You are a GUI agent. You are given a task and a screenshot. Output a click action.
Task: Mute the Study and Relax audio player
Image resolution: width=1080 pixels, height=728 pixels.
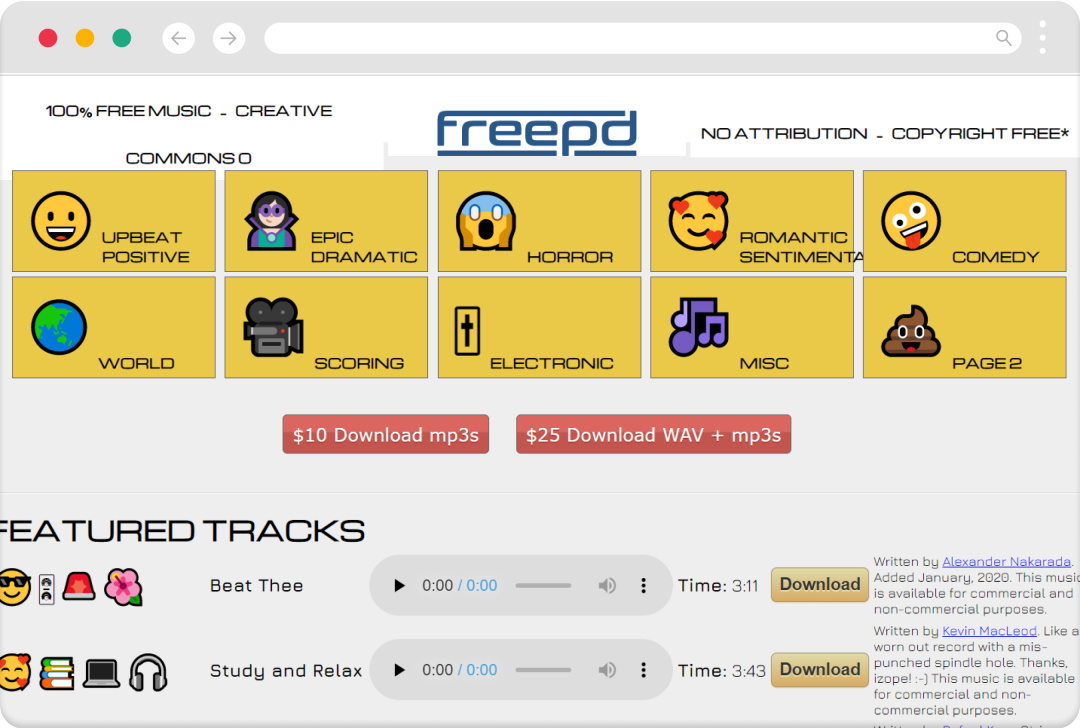(607, 670)
